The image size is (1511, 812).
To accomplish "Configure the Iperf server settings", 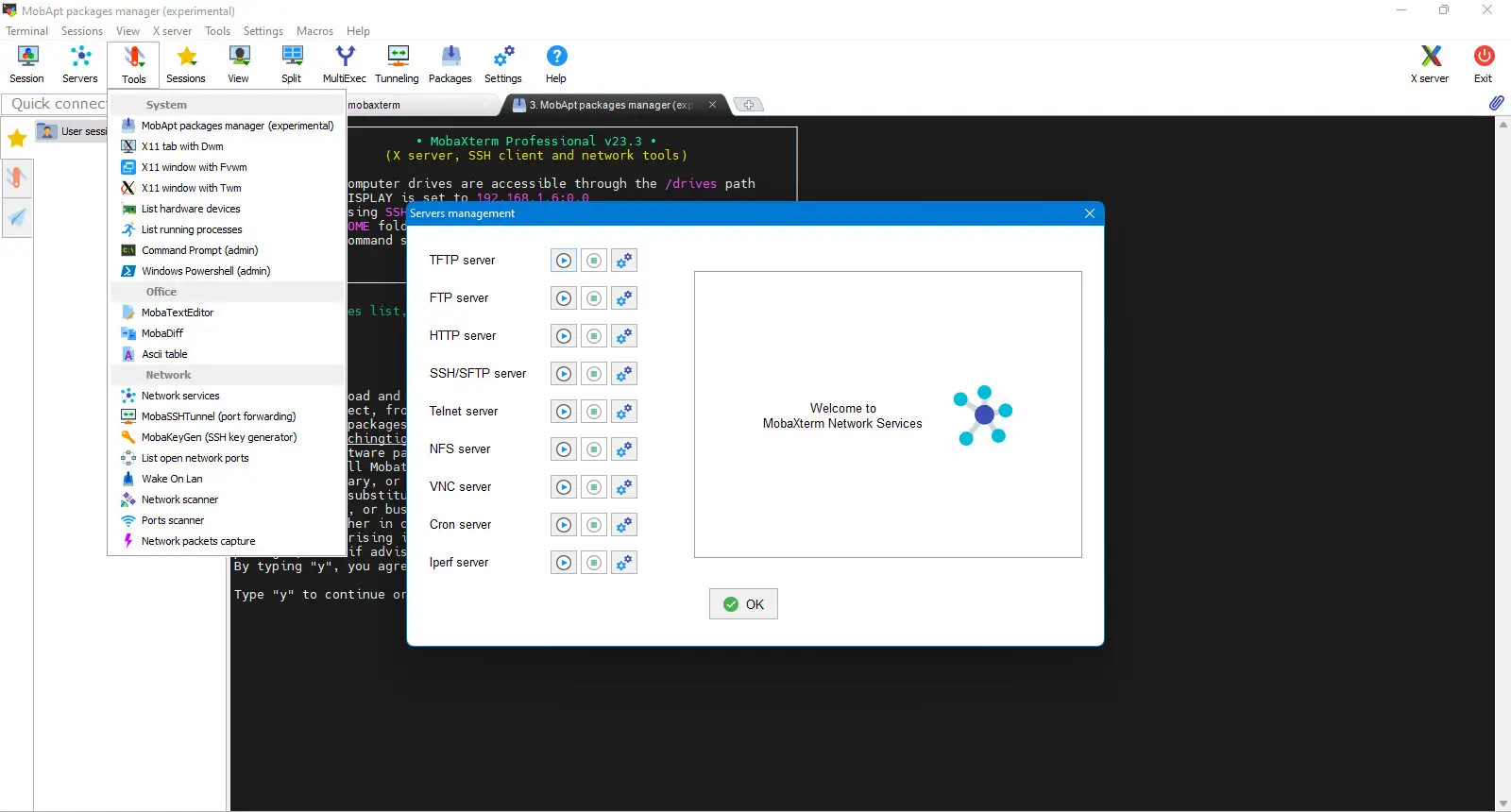I will click(624, 563).
